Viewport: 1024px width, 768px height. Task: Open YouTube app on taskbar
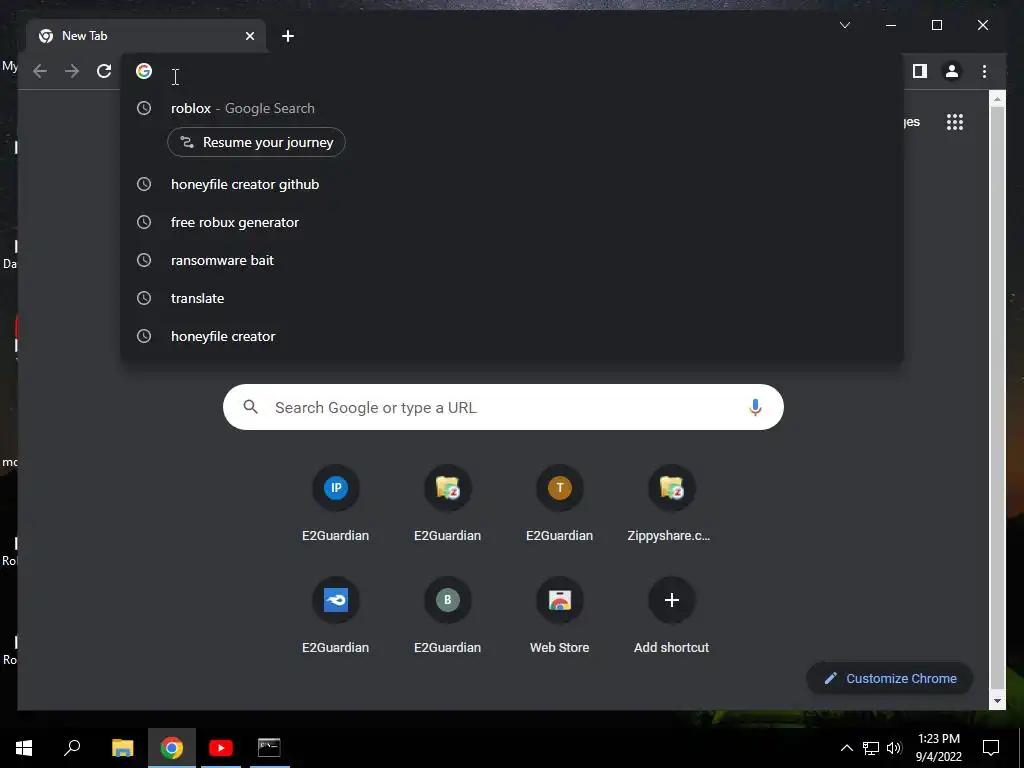click(x=221, y=748)
